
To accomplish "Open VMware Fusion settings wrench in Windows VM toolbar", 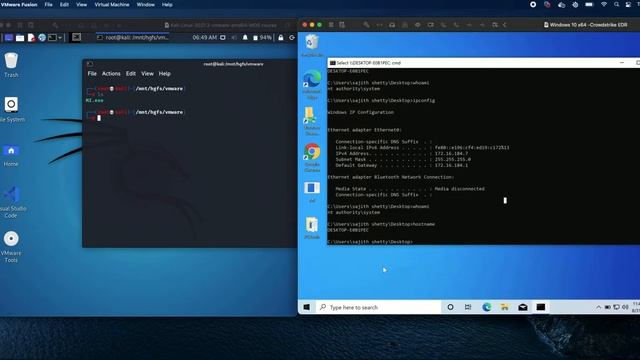I will pos(367,25).
